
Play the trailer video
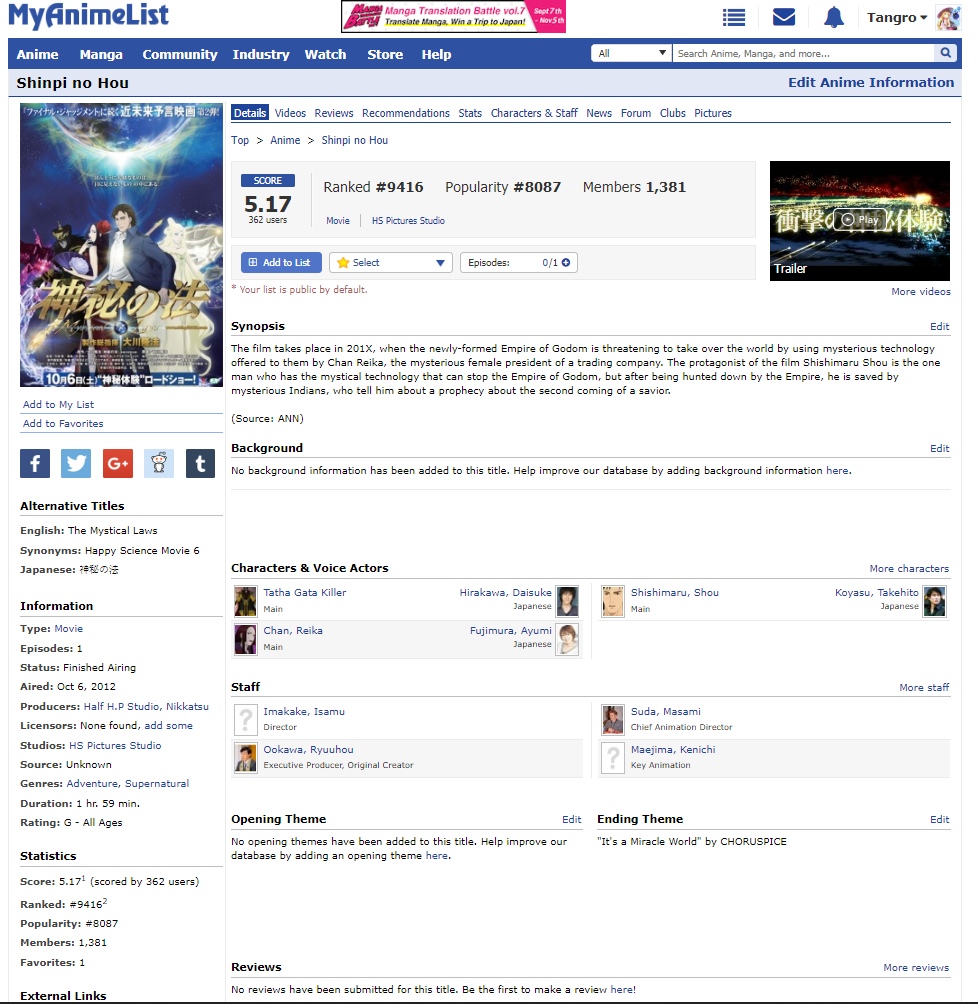(859, 220)
